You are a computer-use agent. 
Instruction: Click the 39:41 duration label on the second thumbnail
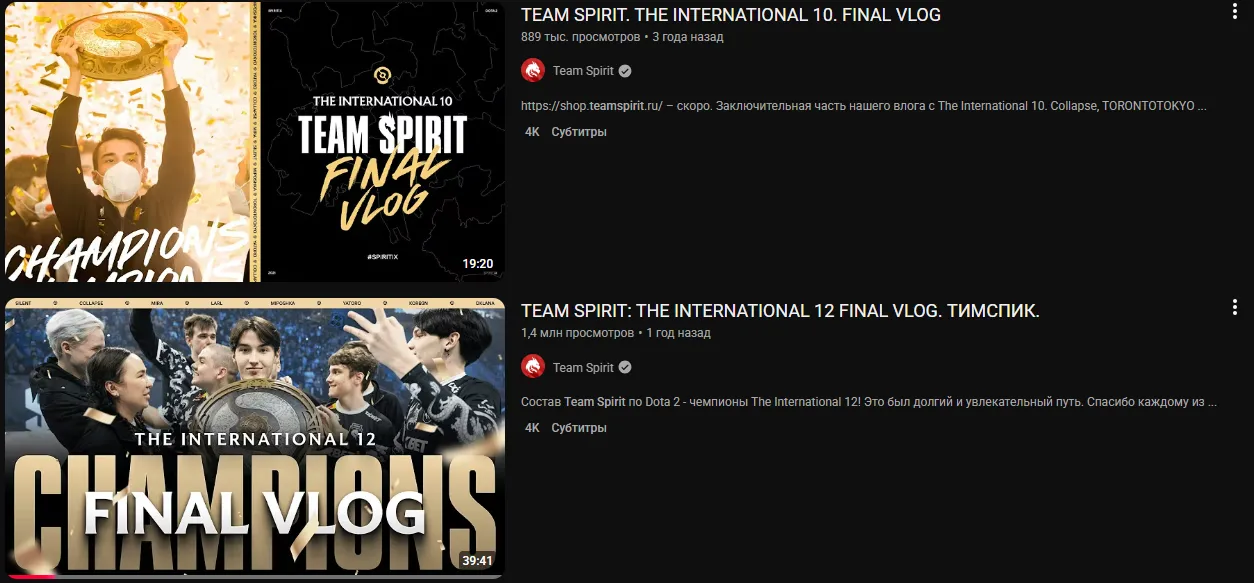click(478, 560)
